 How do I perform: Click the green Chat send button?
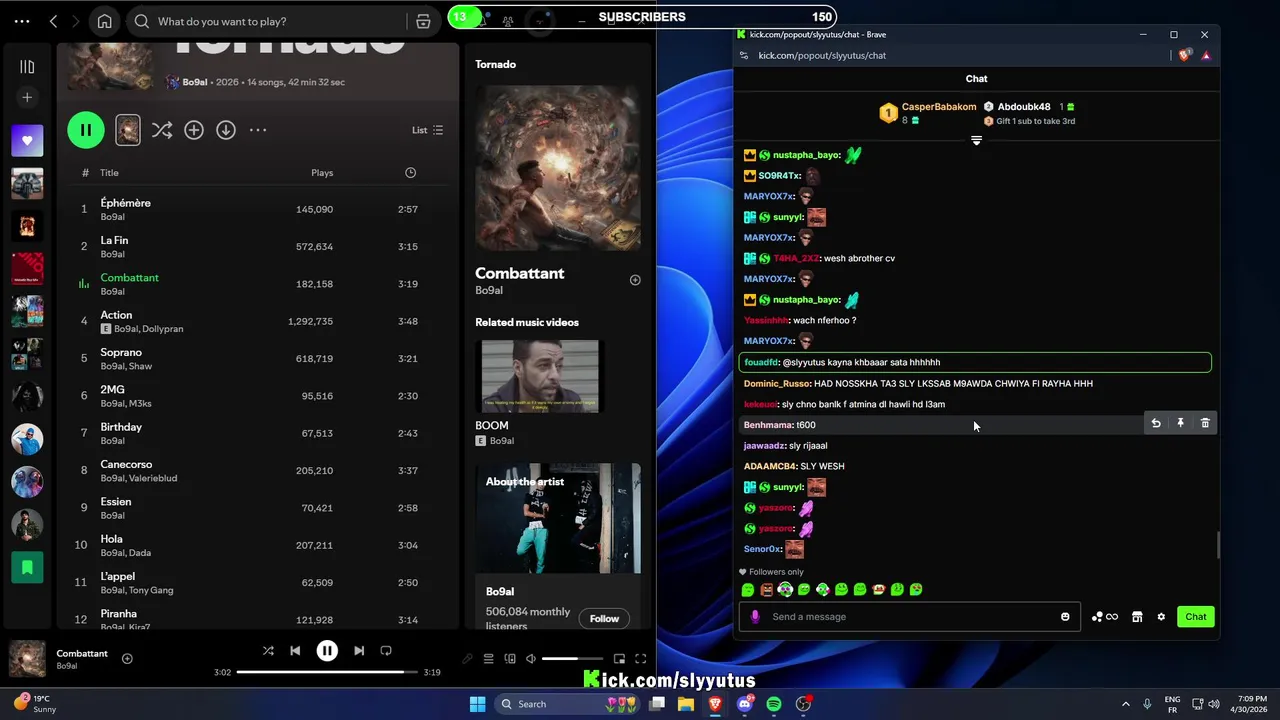point(1196,617)
